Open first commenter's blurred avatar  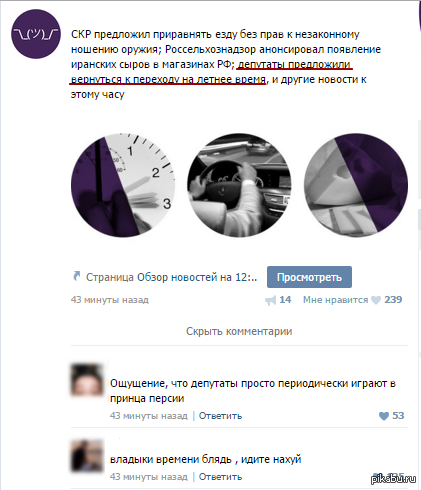click(x=87, y=380)
